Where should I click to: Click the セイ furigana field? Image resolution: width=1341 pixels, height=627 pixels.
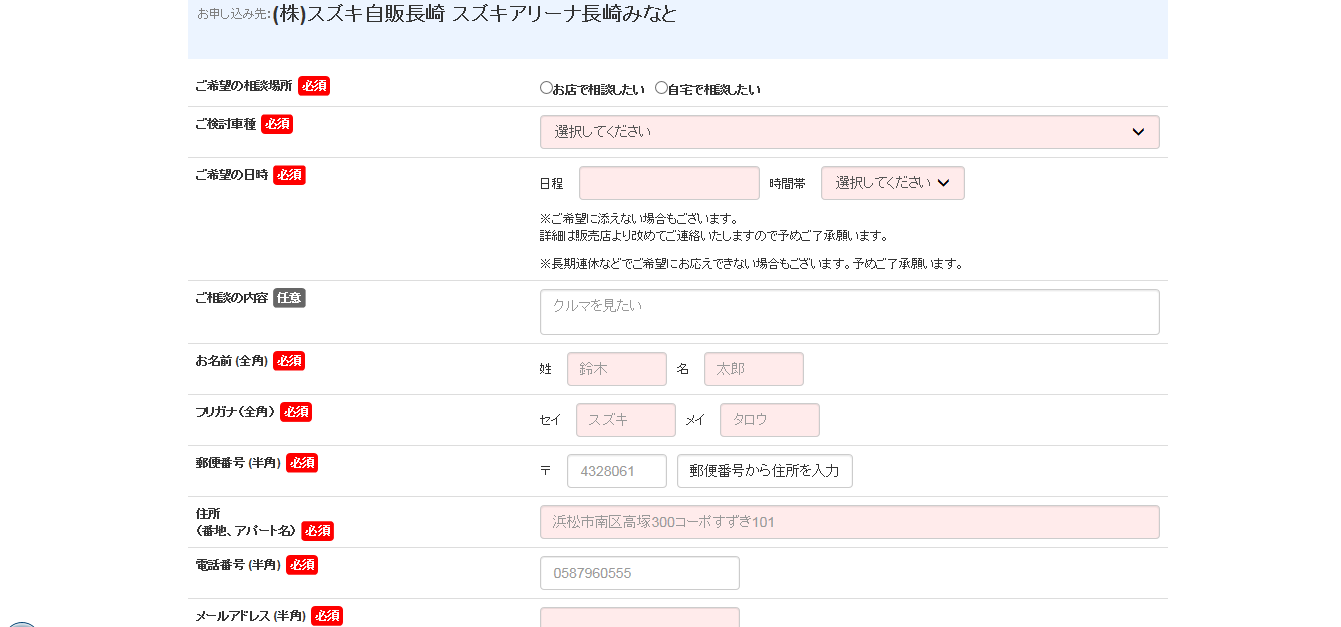point(626,420)
